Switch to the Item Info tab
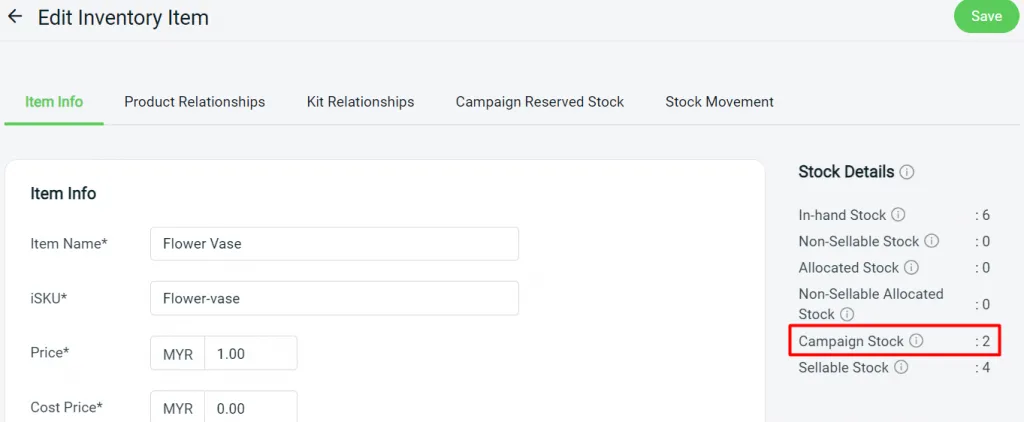 pyautogui.click(x=54, y=102)
